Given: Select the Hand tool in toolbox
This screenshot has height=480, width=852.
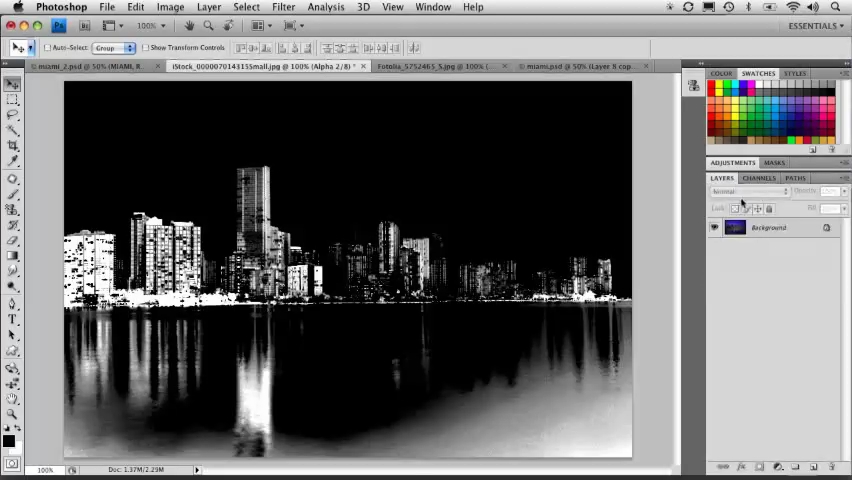Looking at the screenshot, I should point(12,399).
